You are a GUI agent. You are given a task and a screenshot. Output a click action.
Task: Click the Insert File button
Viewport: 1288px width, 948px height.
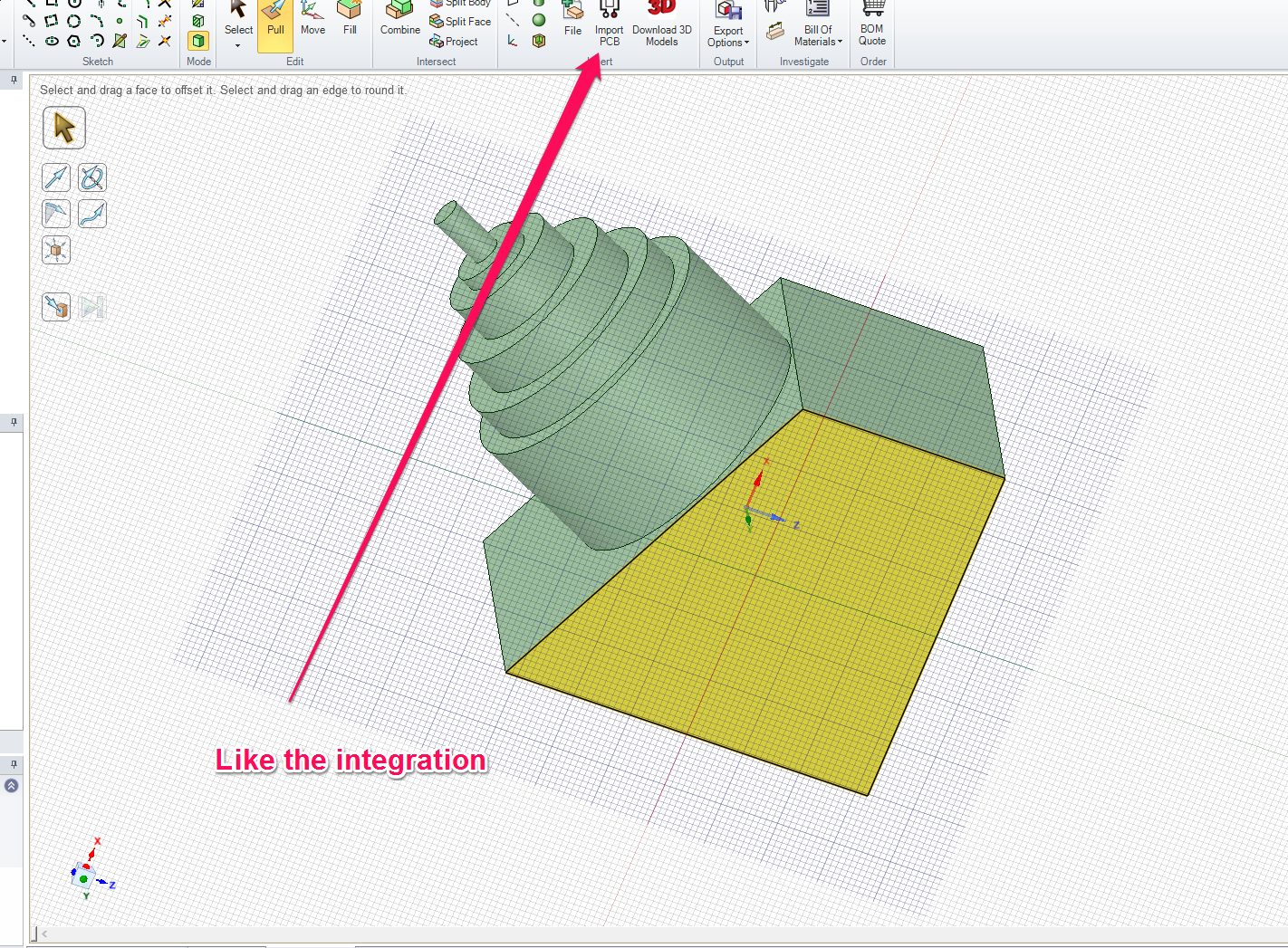(572, 22)
